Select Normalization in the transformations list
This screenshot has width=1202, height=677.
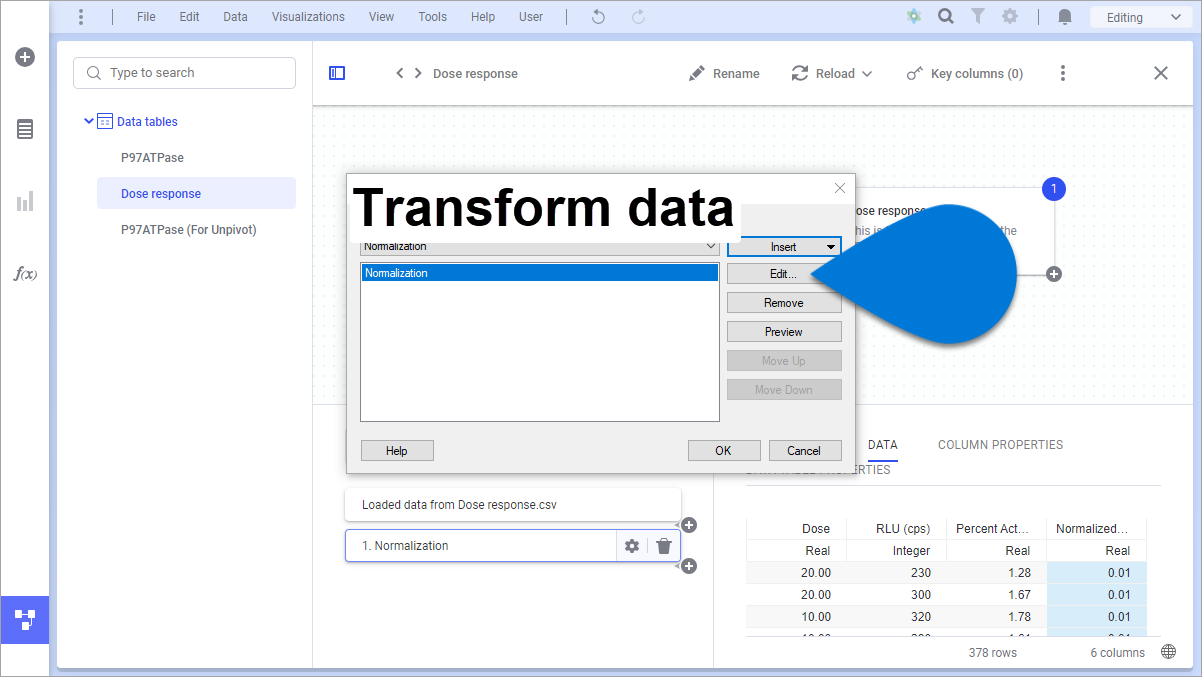(x=539, y=273)
